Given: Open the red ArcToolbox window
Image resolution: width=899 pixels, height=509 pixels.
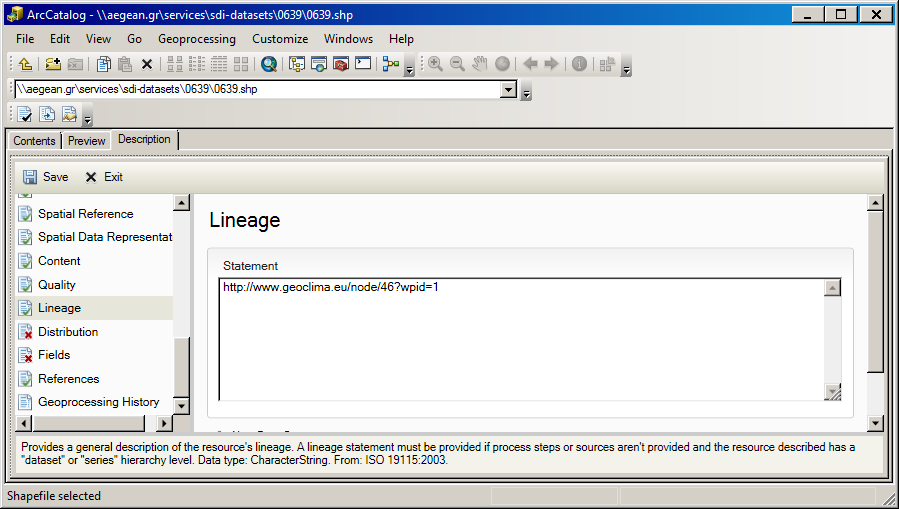Looking at the screenshot, I should point(341,64).
